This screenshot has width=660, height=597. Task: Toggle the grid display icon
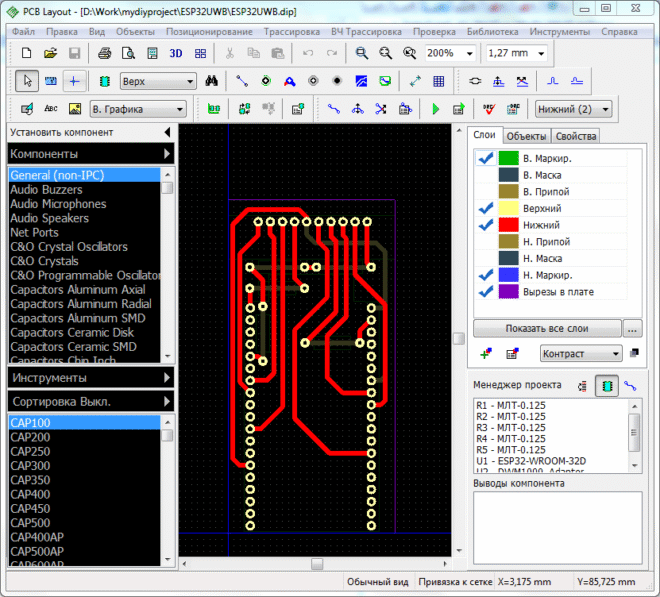point(439,81)
